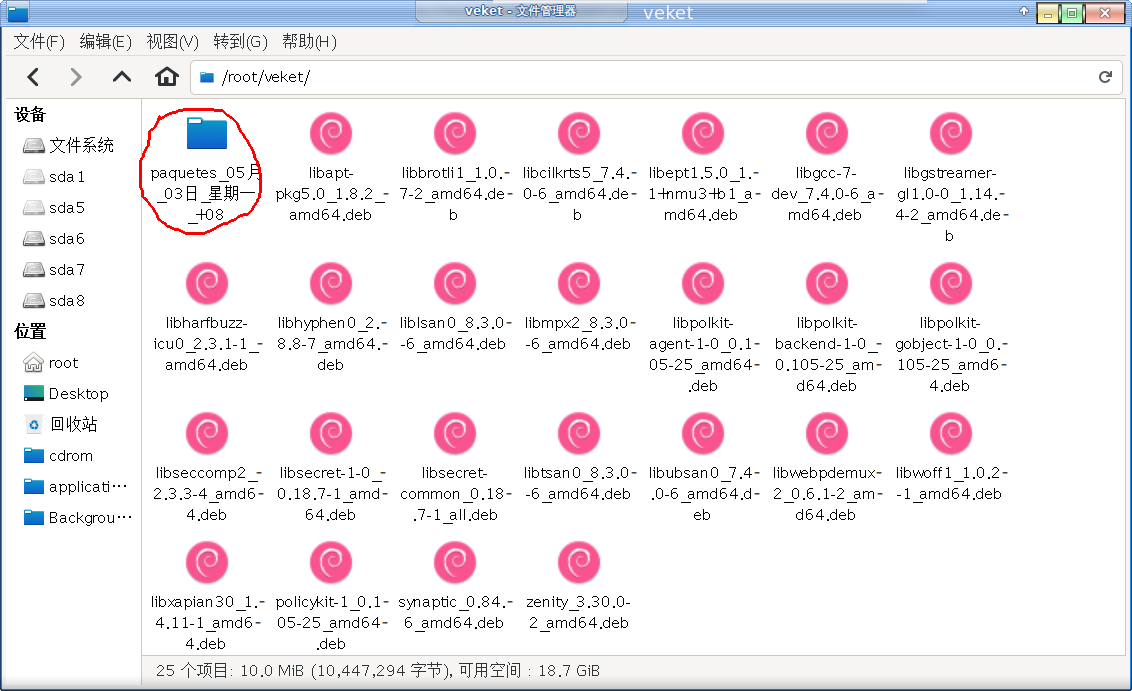Image resolution: width=1132 pixels, height=691 pixels.
Task: Select the libwoff1 deb package icon
Action: 951,433
